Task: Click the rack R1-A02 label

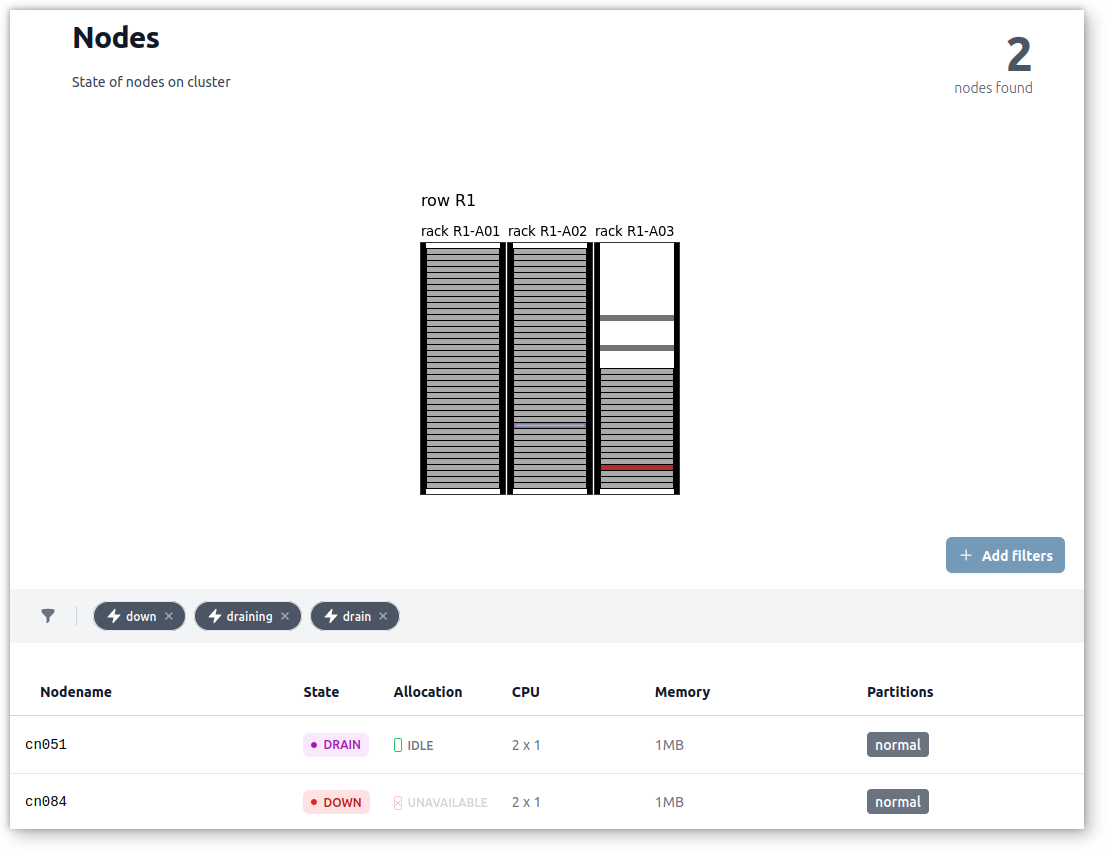Action: tap(547, 231)
